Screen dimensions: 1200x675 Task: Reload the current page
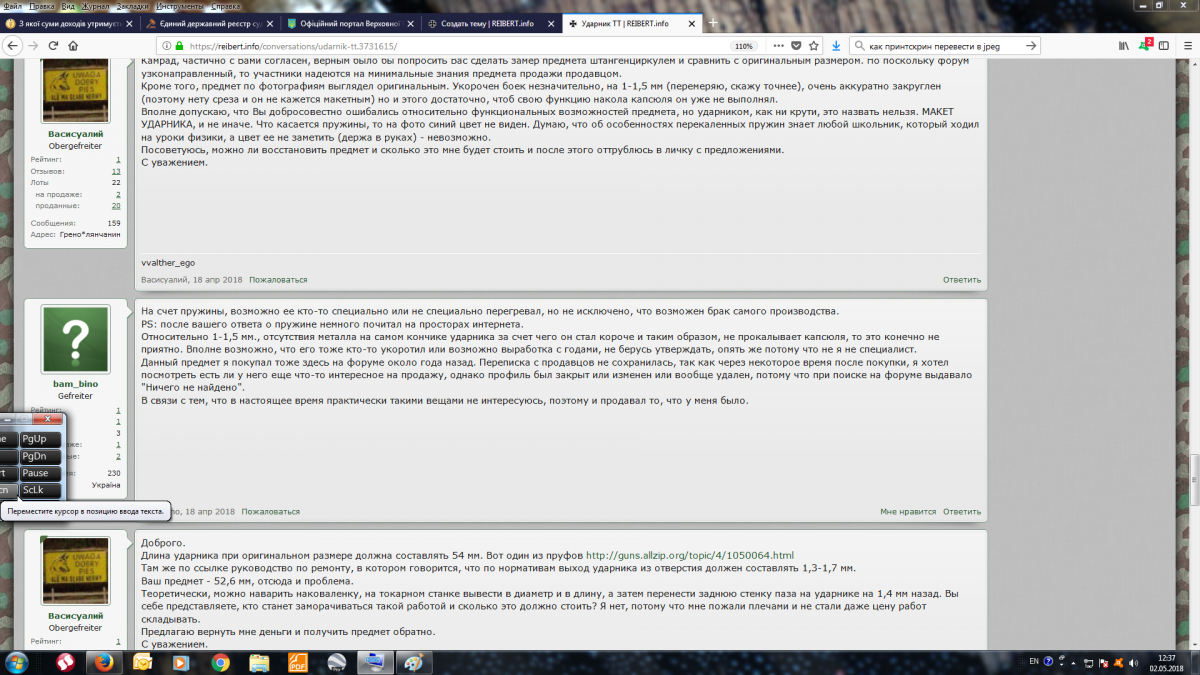pos(54,45)
